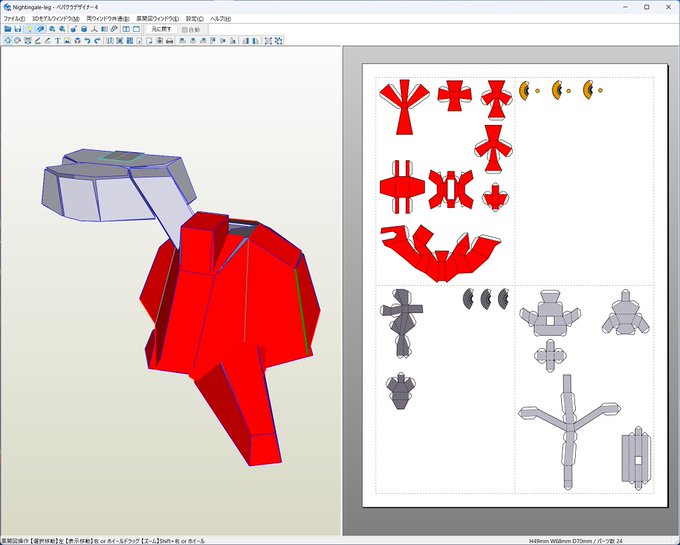Switch to the single-pane layout icon
The width and height of the screenshot is (680, 545).
[136, 29]
